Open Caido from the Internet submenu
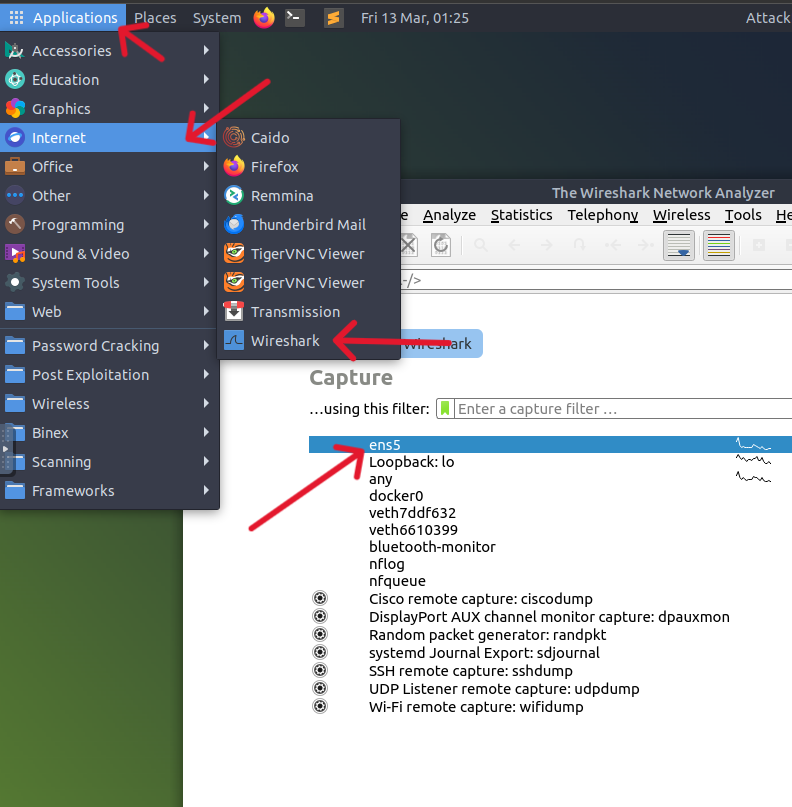Image resolution: width=792 pixels, height=807 pixels. (270, 138)
